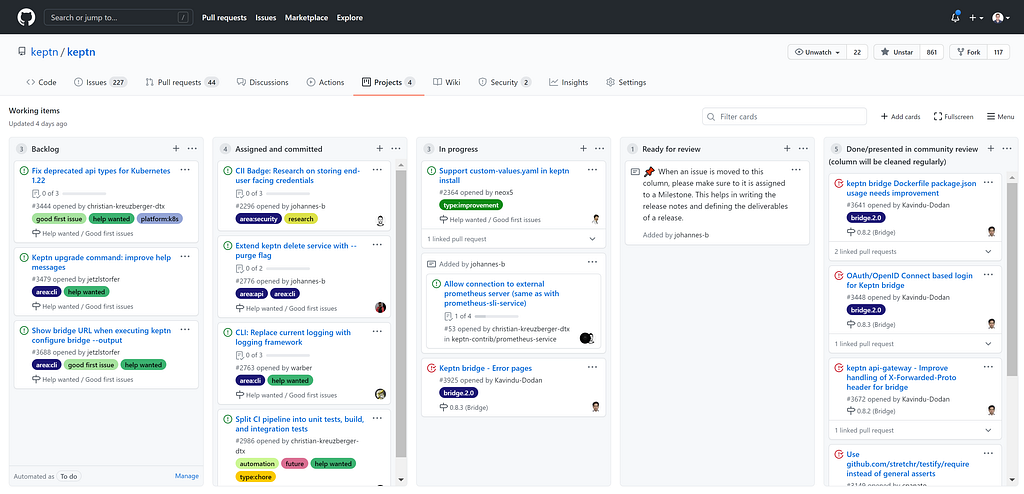Open menu on Extend keptn delete service card
The height and width of the screenshot is (494, 1024).
(x=377, y=244)
